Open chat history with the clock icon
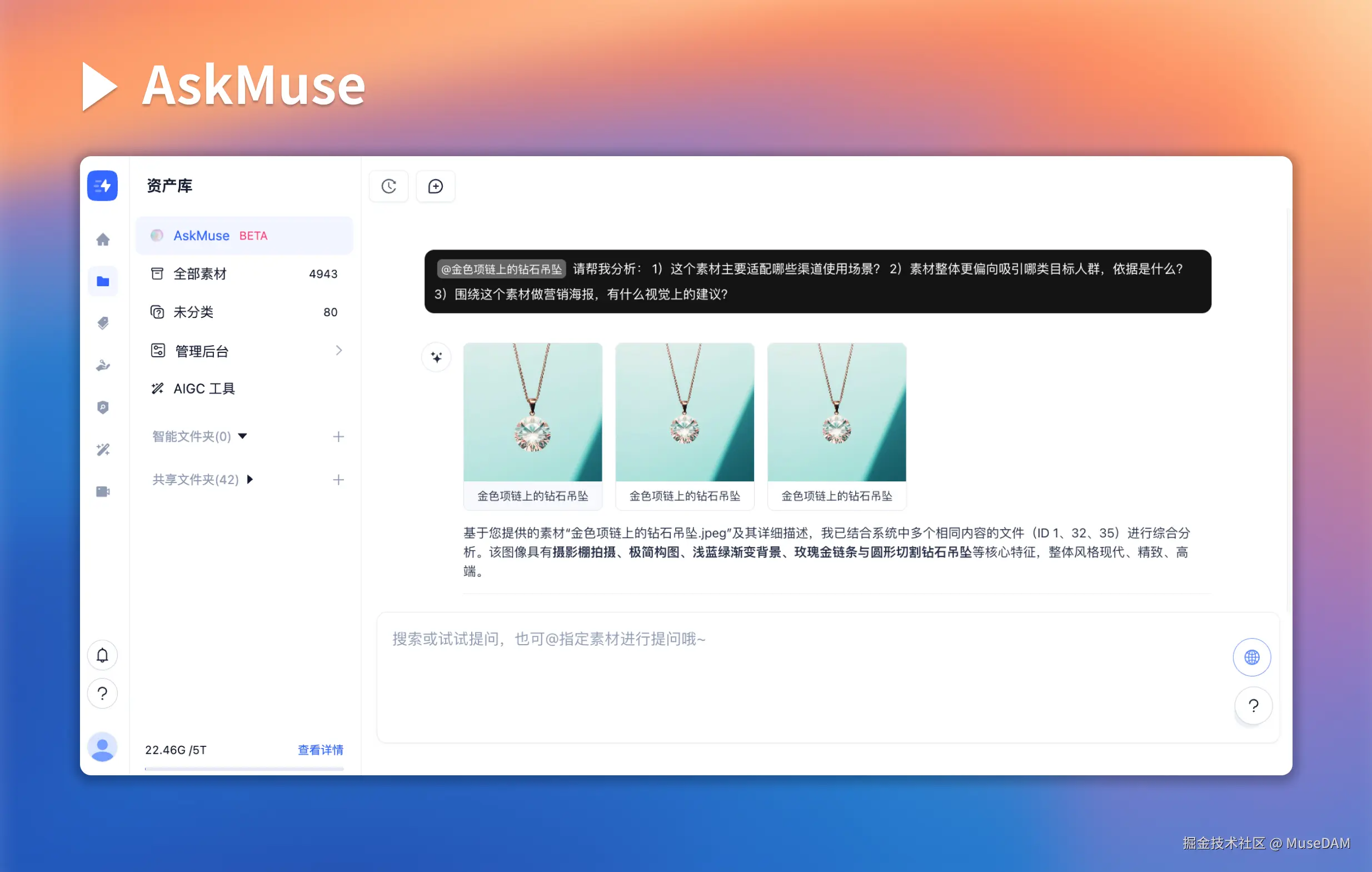The width and height of the screenshot is (1372, 872). [x=388, y=186]
